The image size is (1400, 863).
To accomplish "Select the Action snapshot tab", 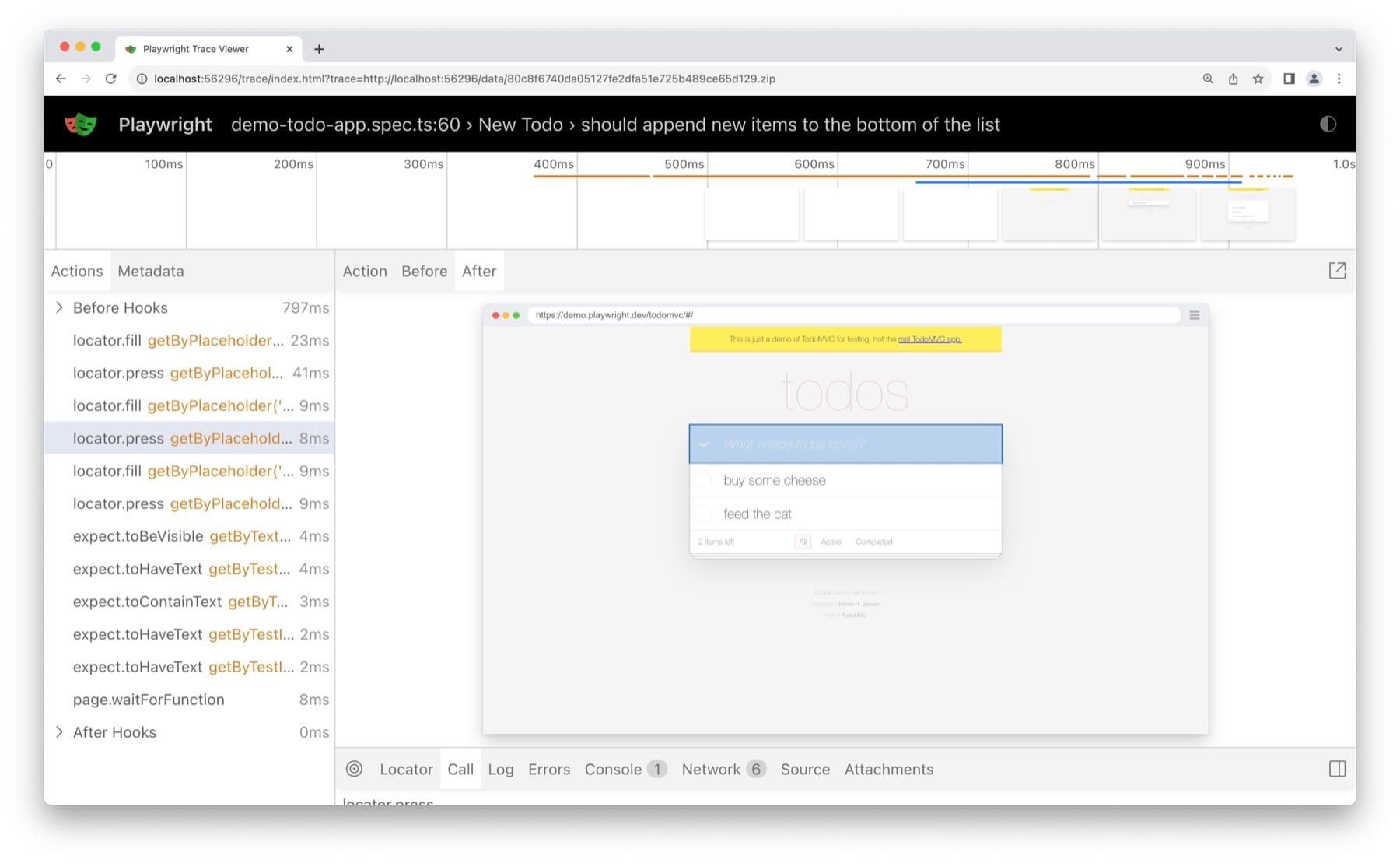I will click(x=365, y=271).
